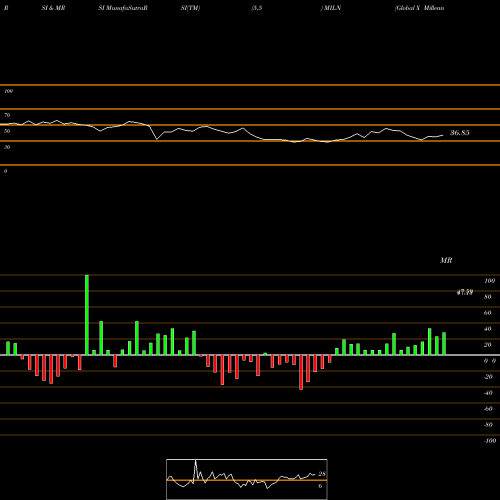Click the MR axis label 20

(488, 345)
